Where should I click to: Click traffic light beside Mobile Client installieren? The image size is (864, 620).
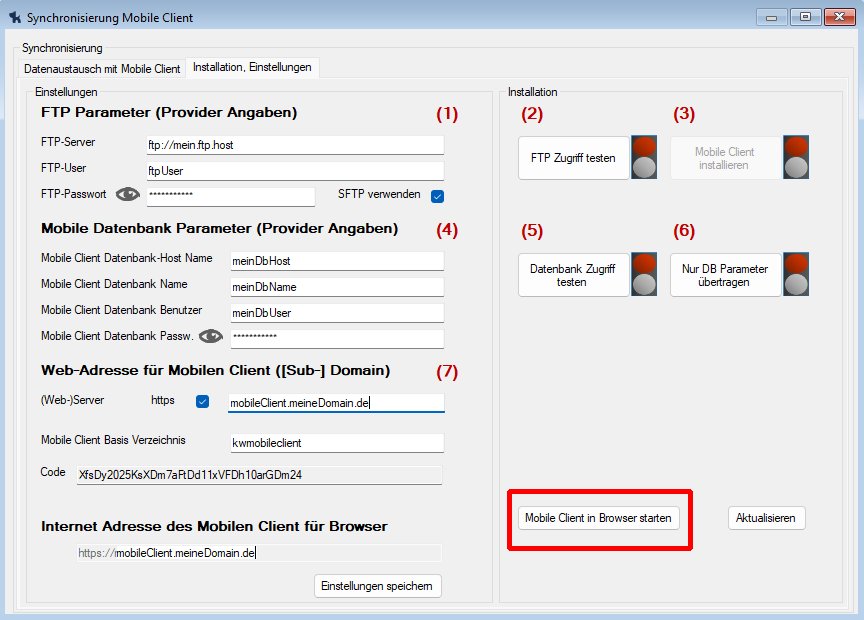(795, 157)
